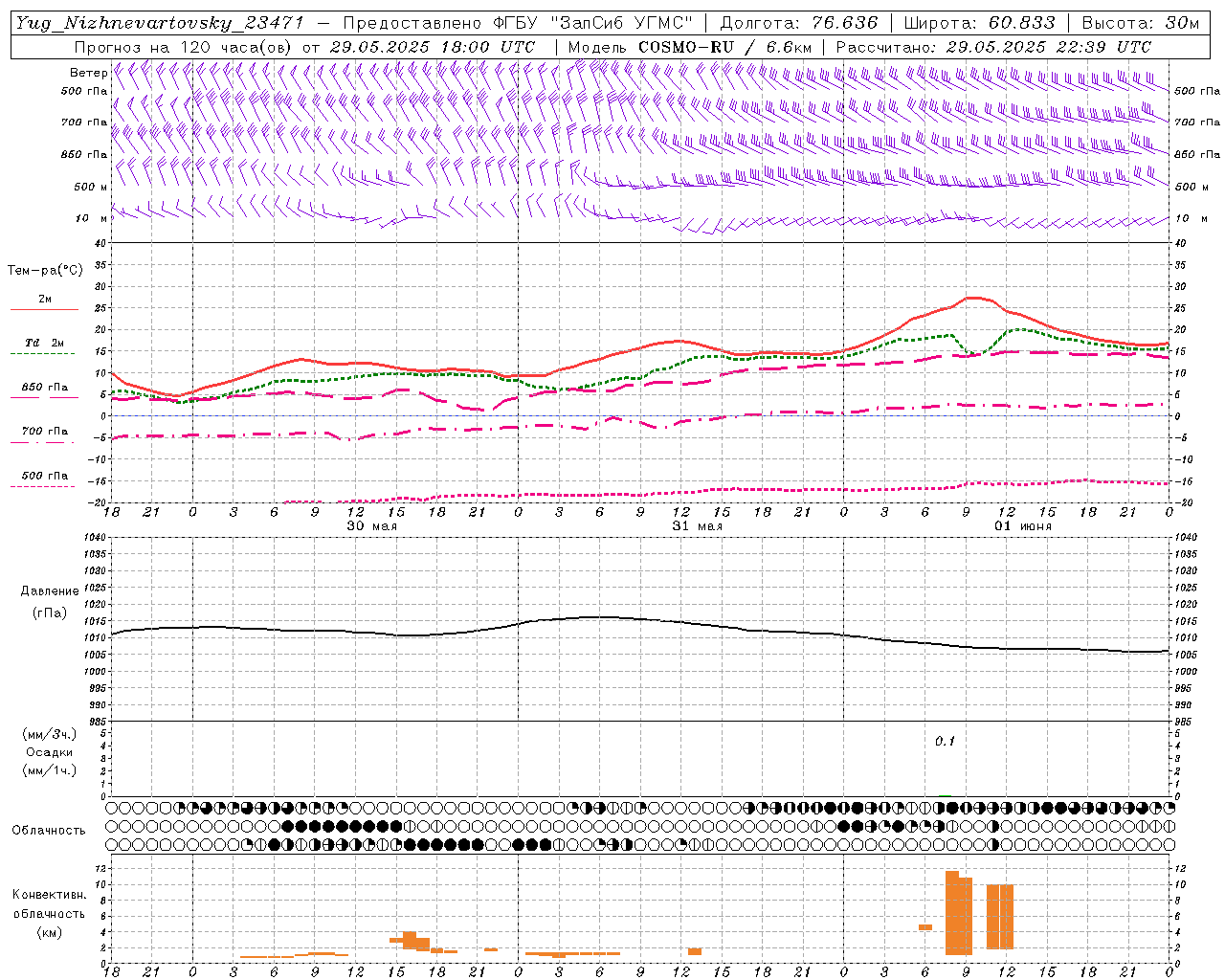The width and height of the screenshot is (1225, 980).
Task: Click the (мм/1ч.) unit label
Action: coord(50,769)
